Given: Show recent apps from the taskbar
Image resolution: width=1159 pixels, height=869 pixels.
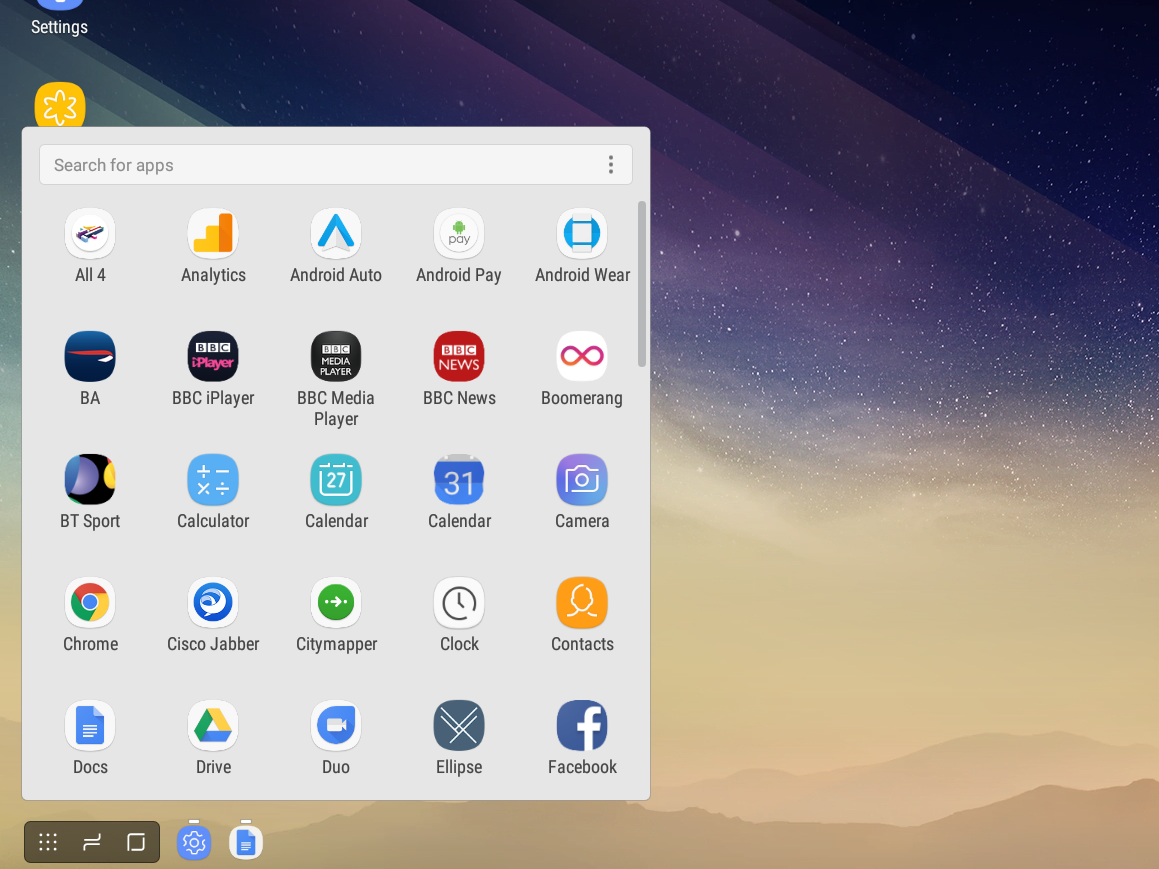Looking at the screenshot, I should (x=92, y=842).
